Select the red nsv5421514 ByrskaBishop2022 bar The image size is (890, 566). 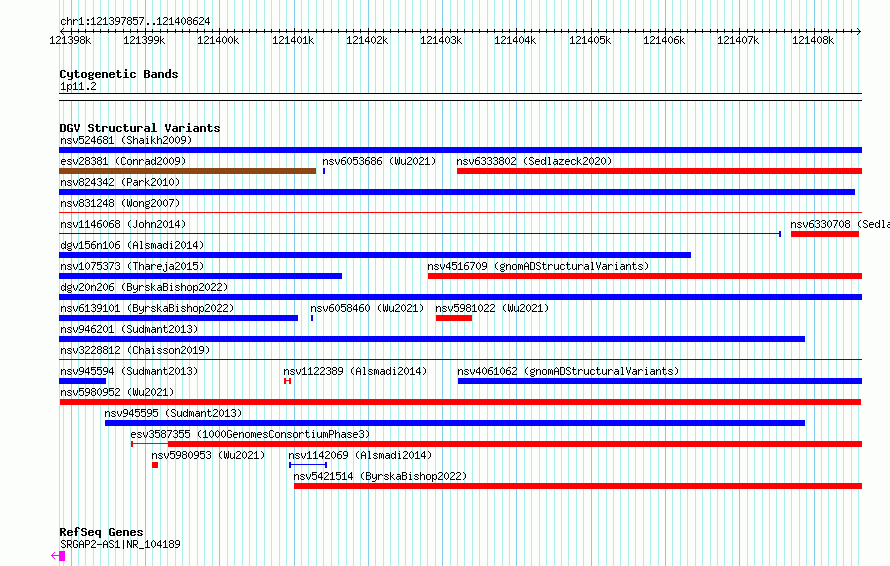click(578, 486)
